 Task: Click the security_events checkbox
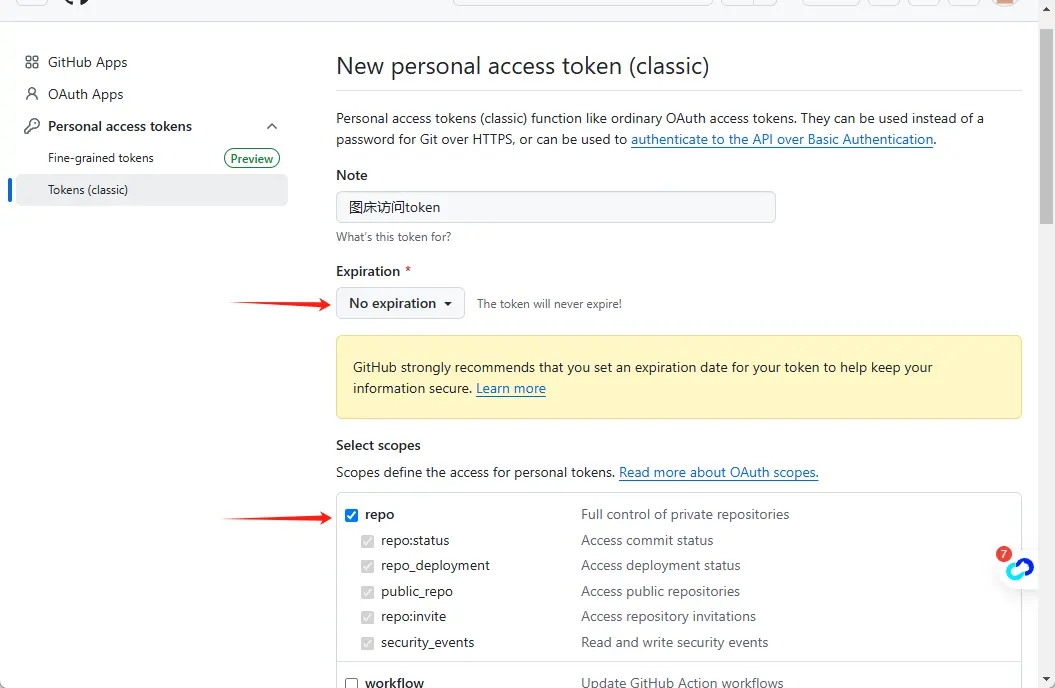[367, 643]
